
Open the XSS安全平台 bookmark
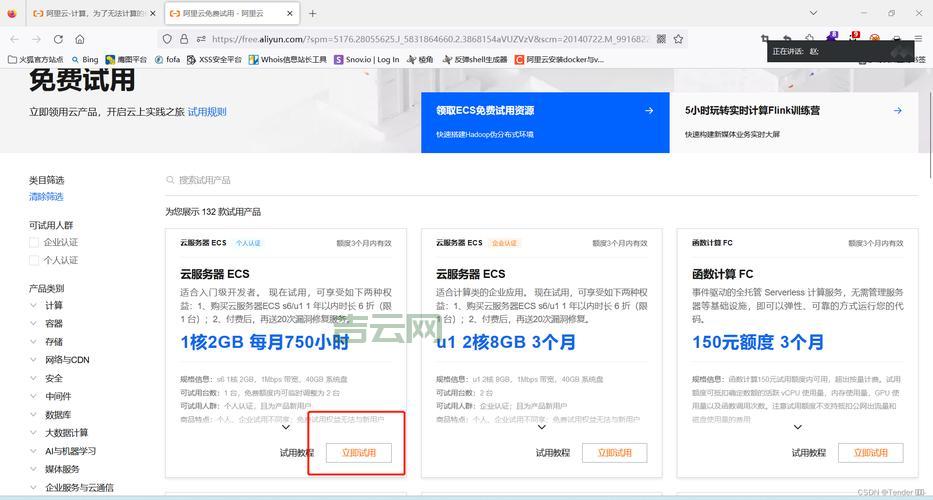[x=214, y=60]
